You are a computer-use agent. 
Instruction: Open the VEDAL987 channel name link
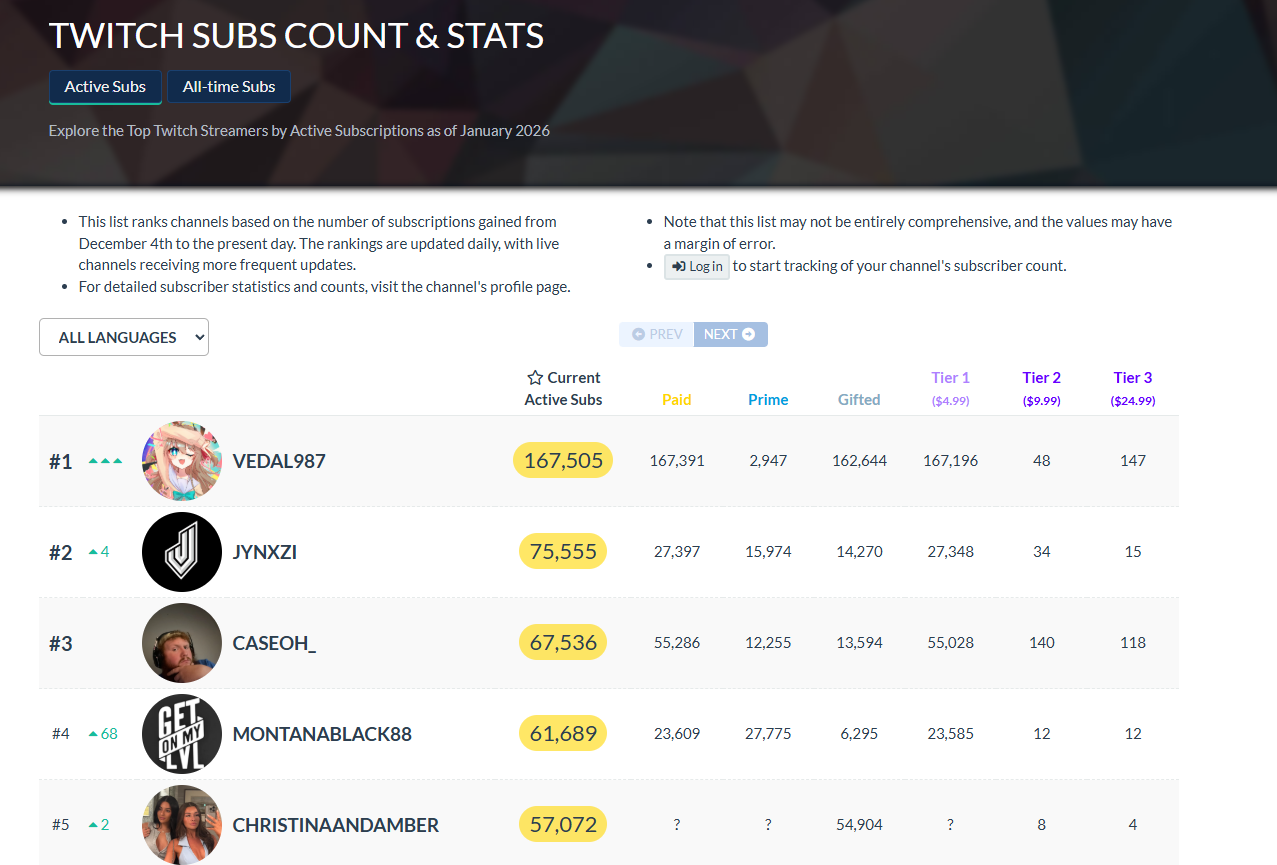279,461
